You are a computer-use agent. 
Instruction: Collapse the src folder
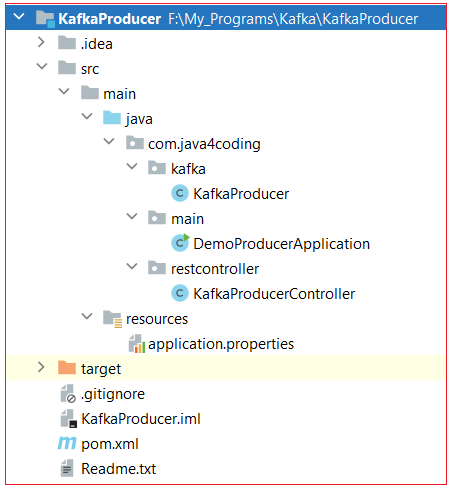42,66
